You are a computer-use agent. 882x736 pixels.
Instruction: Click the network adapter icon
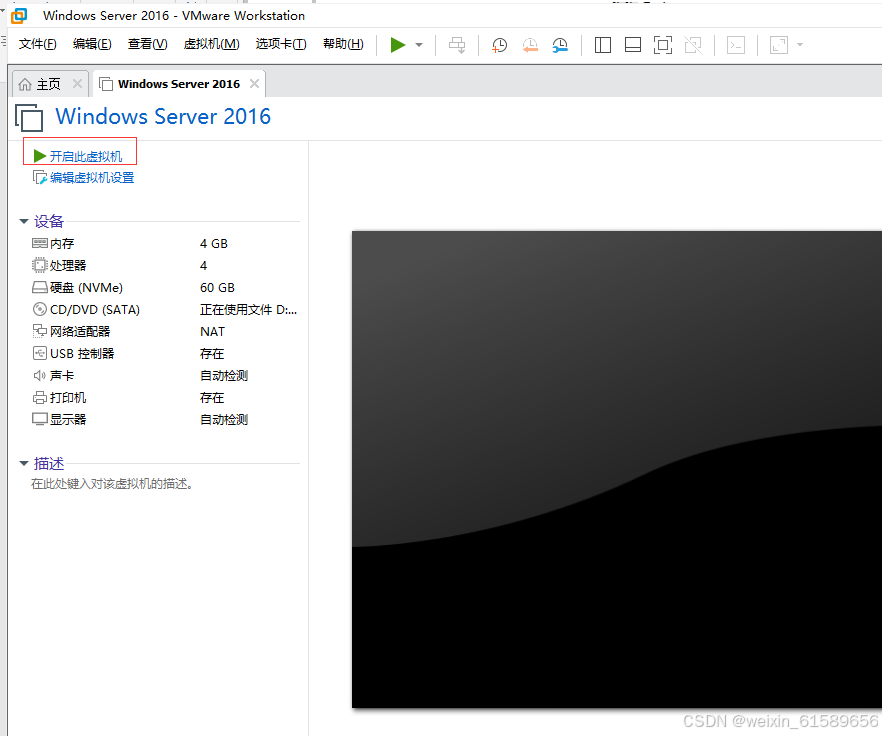(x=39, y=331)
